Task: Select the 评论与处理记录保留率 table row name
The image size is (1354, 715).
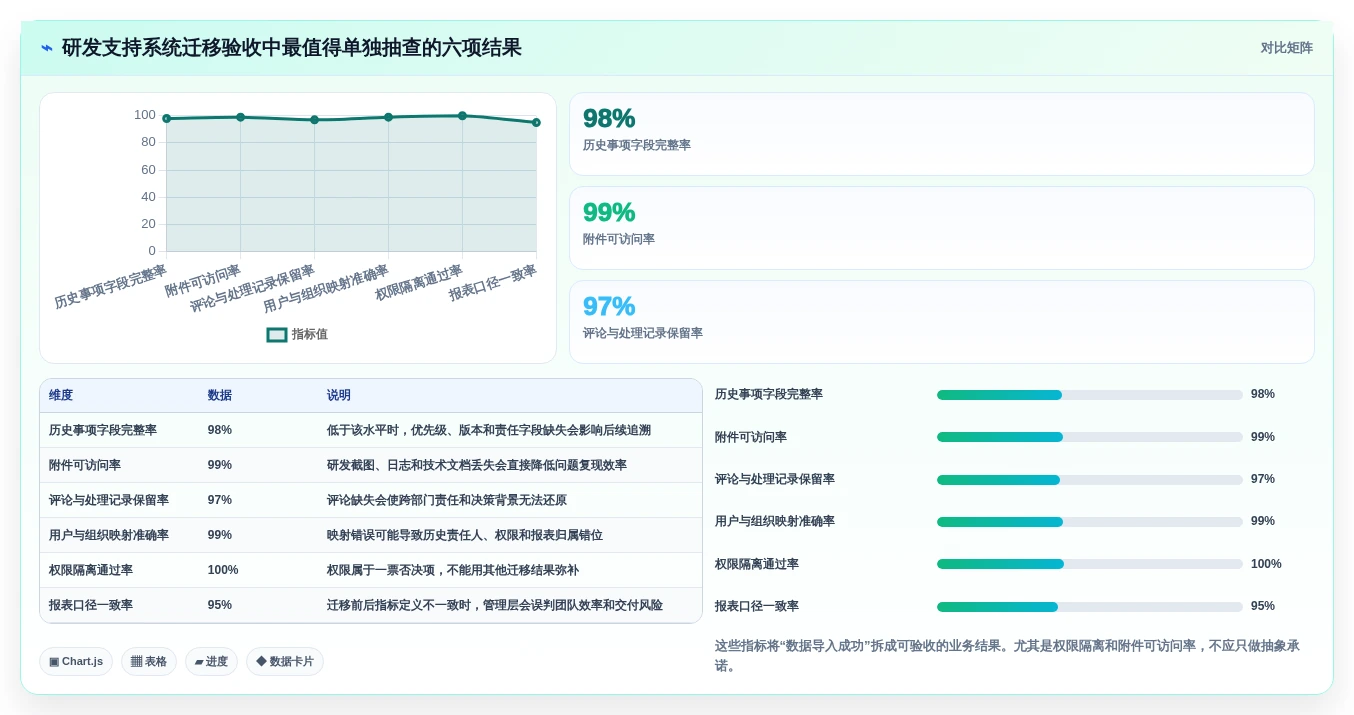Action: tap(109, 500)
